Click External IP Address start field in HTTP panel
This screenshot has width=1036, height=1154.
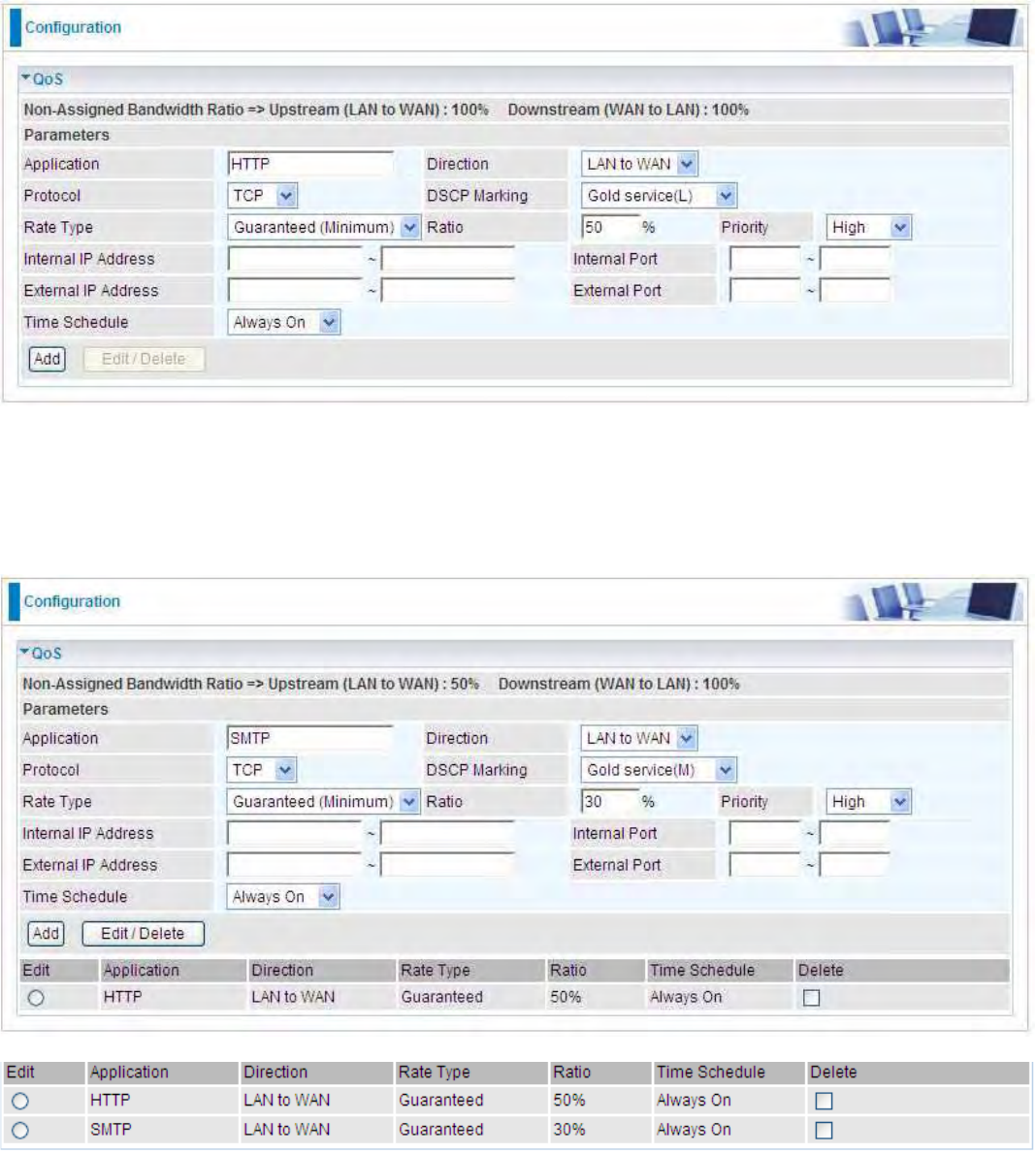click(296, 291)
